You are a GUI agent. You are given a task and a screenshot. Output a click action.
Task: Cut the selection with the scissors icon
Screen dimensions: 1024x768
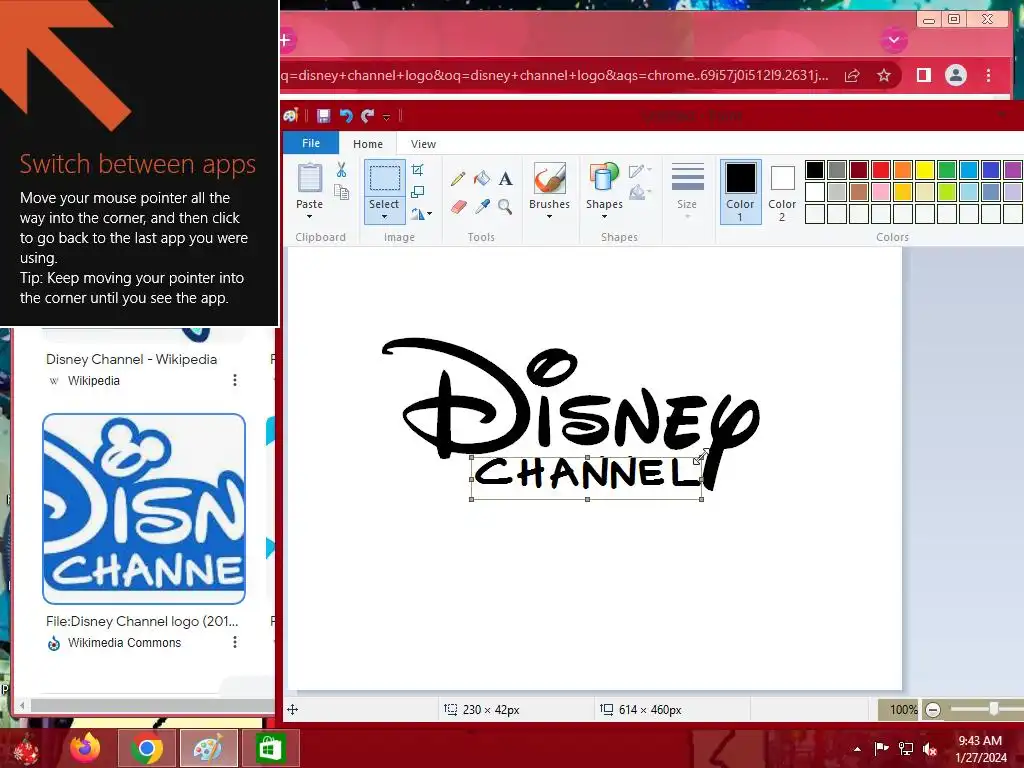point(341,170)
